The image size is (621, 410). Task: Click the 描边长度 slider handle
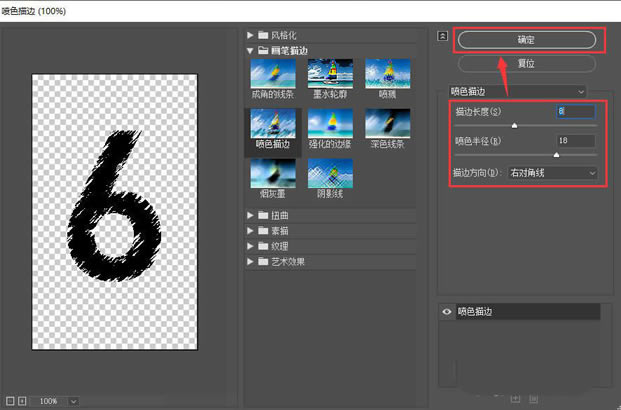(x=514, y=126)
